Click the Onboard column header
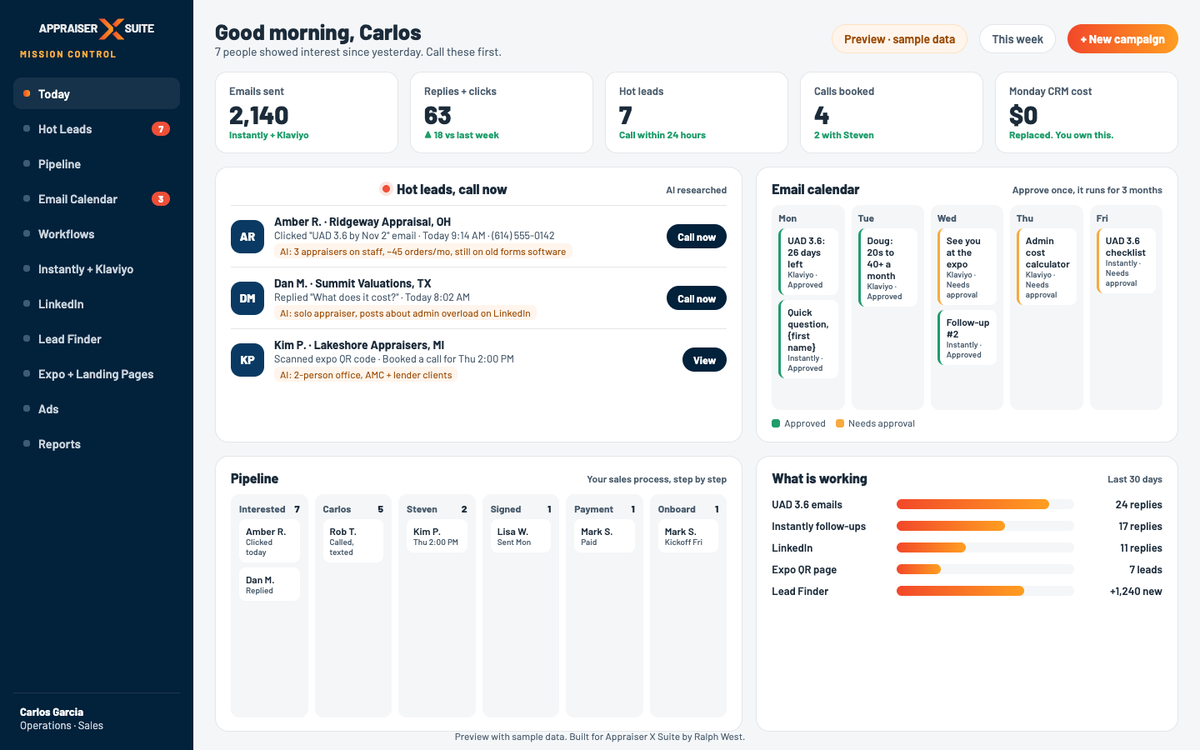1200x750 pixels. [x=689, y=509]
